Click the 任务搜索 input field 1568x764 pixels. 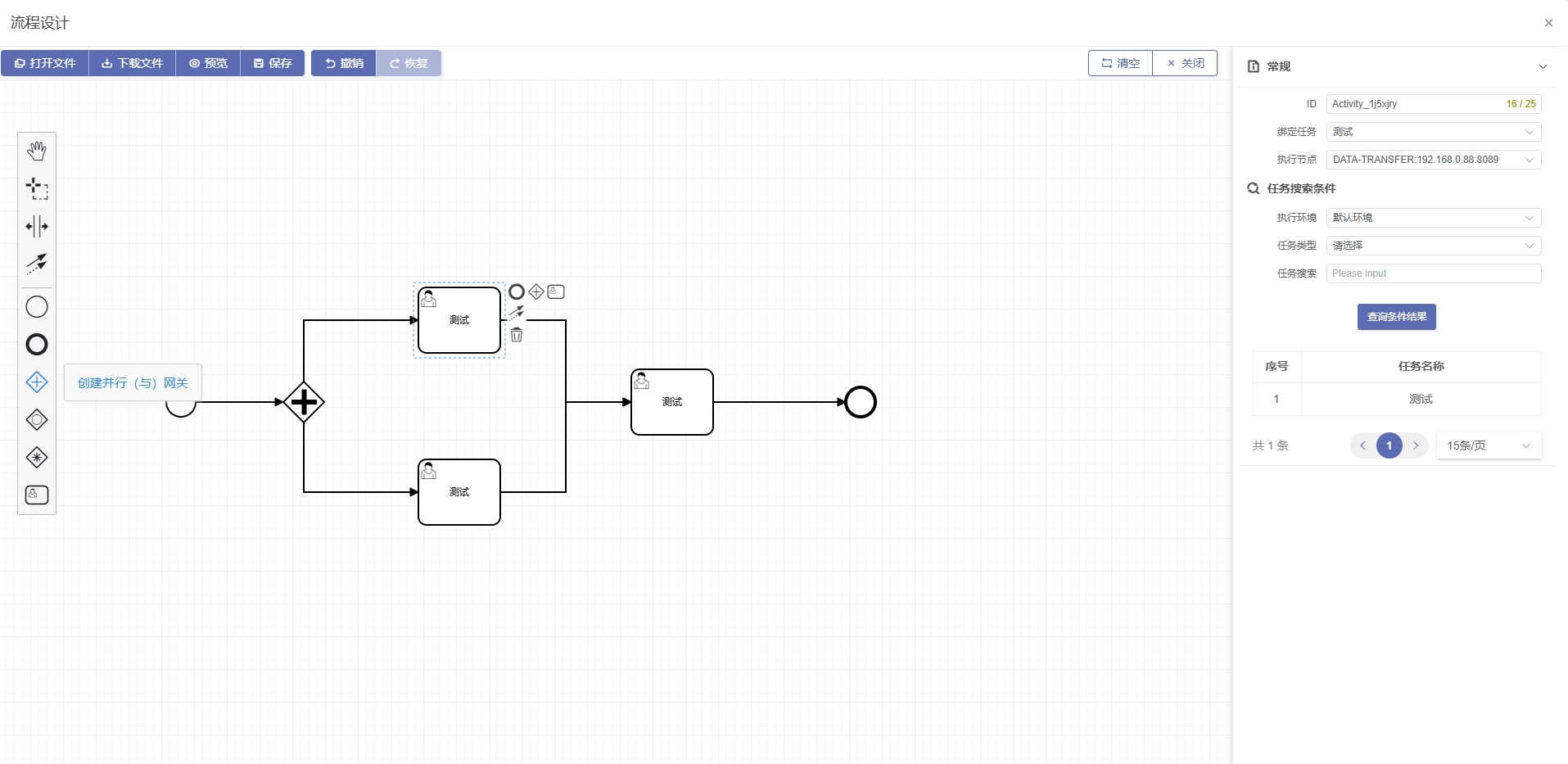[x=1433, y=274]
